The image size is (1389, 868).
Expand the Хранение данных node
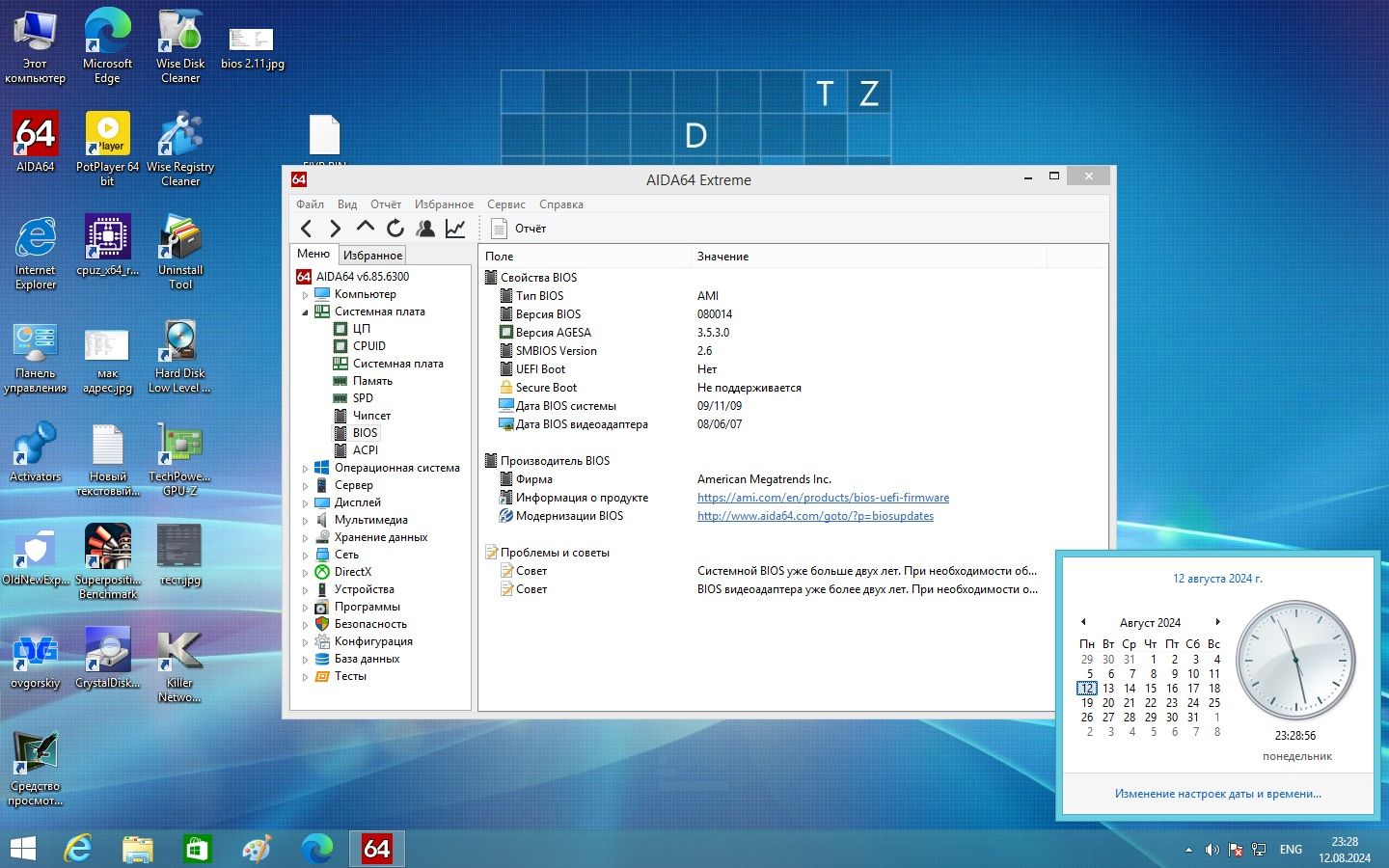point(306,538)
